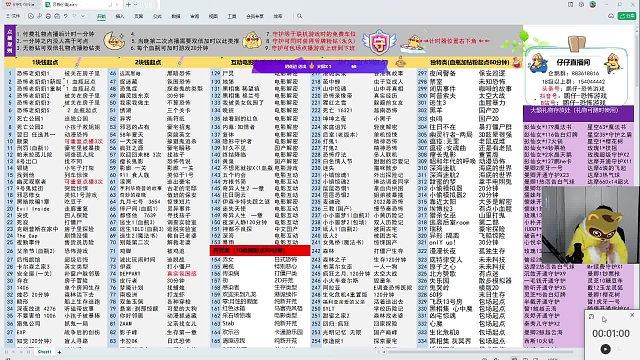Select the header cell "1块钱起点"

coord(45,62)
